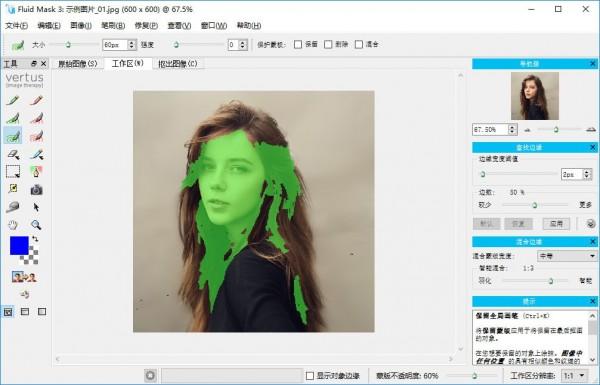Viewport: 600px width, 385px height.
Task: Select the highlighted green keep global brush
Action: (13, 136)
